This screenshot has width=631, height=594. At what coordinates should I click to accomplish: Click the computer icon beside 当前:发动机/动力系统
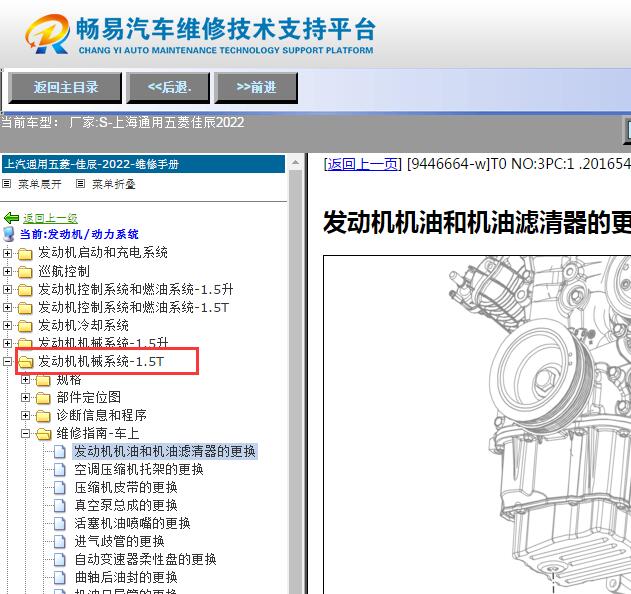tap(8, 234)
